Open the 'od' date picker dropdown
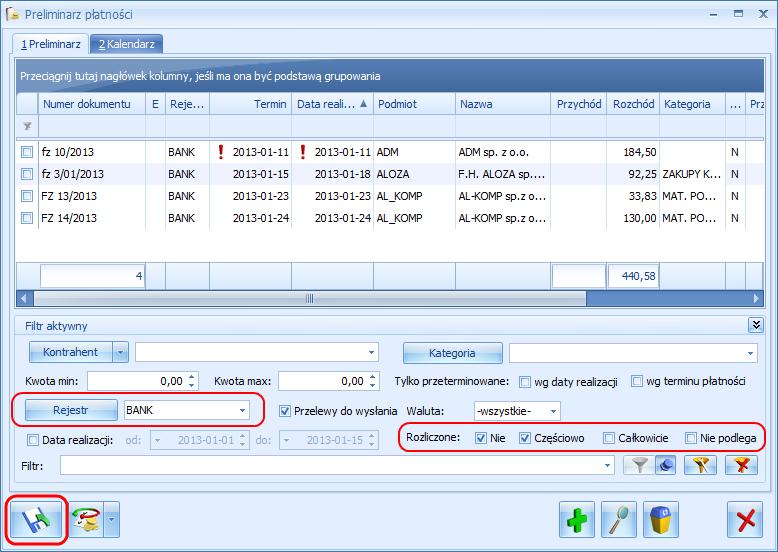Screen dimensions: 778x552 click(x=158, y=440)
